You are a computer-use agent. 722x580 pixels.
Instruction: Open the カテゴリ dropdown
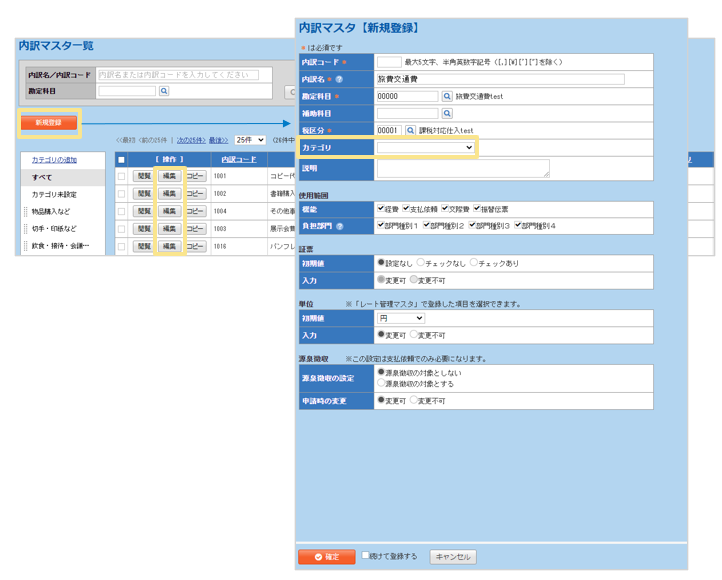coord(426,148)
